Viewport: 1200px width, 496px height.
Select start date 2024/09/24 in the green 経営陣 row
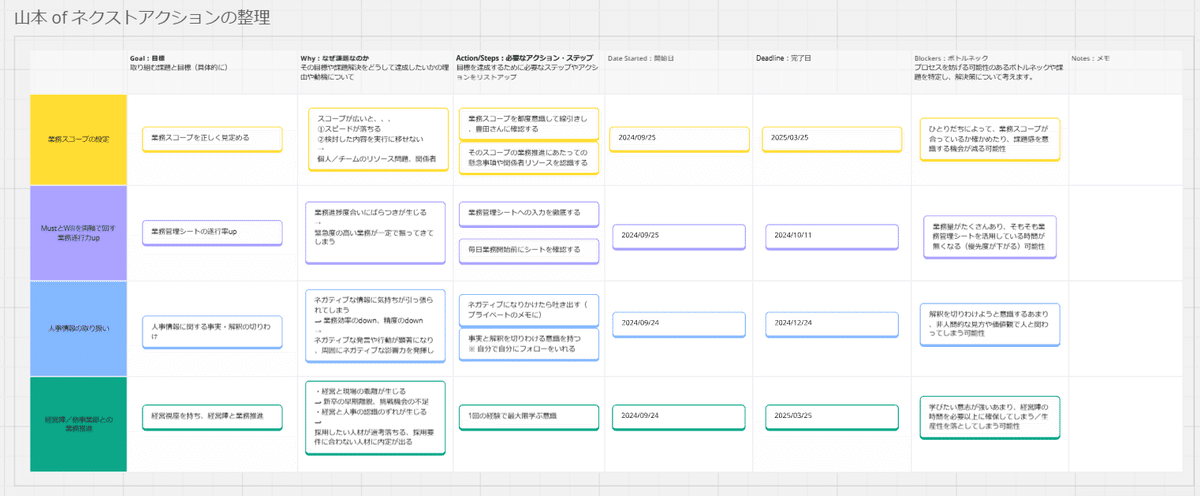click(677, 415)
